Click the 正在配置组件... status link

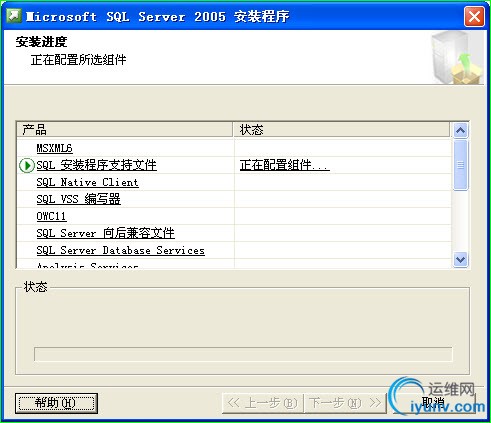pos(285,165)
